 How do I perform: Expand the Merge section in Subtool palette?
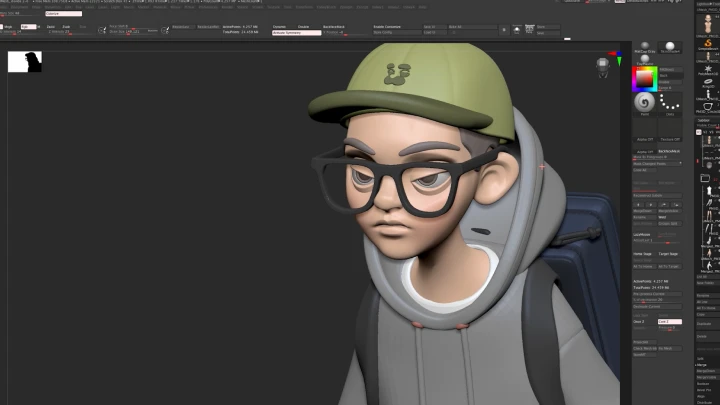tap(701, 365)
